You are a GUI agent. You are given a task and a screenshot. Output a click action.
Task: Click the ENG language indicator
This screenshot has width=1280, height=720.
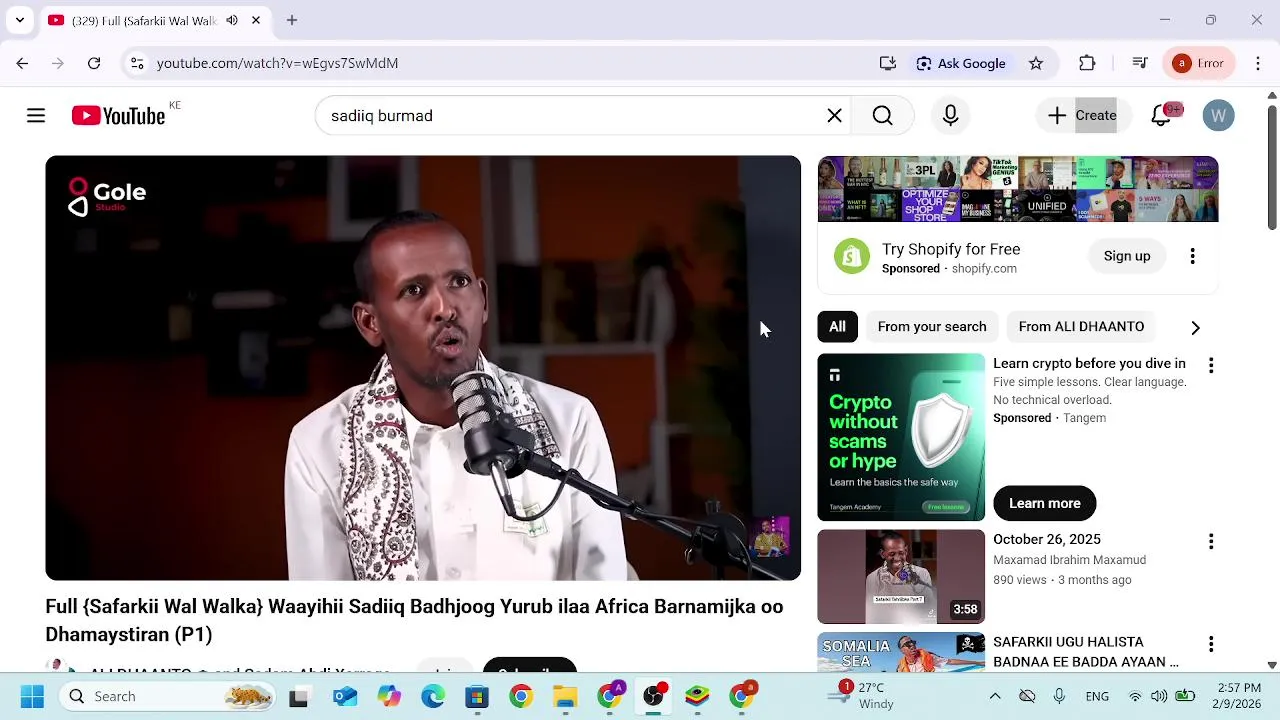(1097, 697)
